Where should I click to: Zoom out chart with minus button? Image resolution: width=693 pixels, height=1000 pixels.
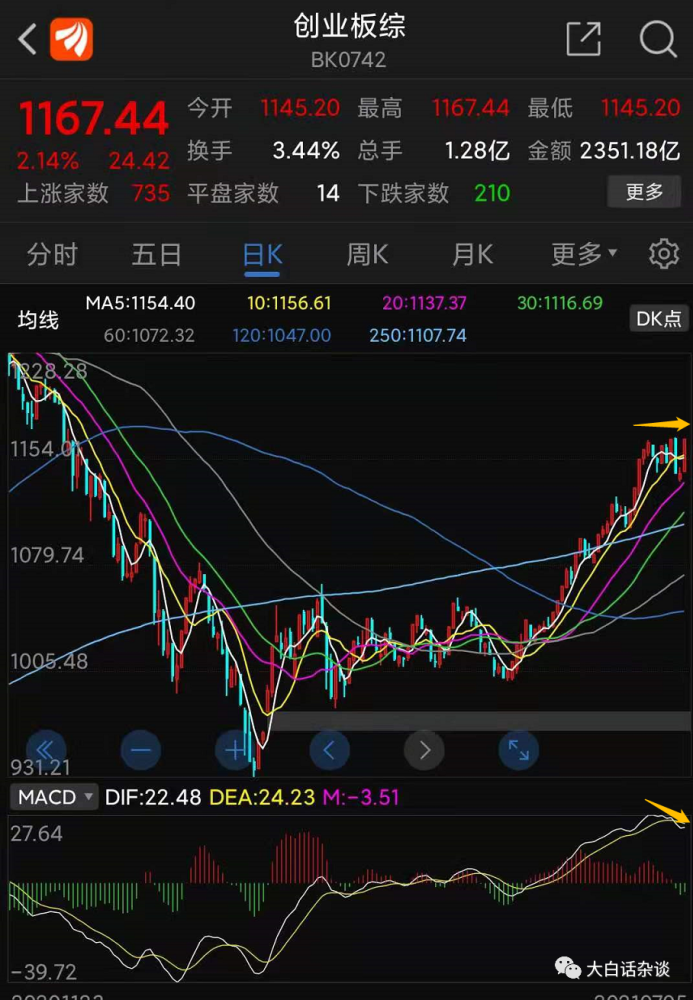pos(140,750)
